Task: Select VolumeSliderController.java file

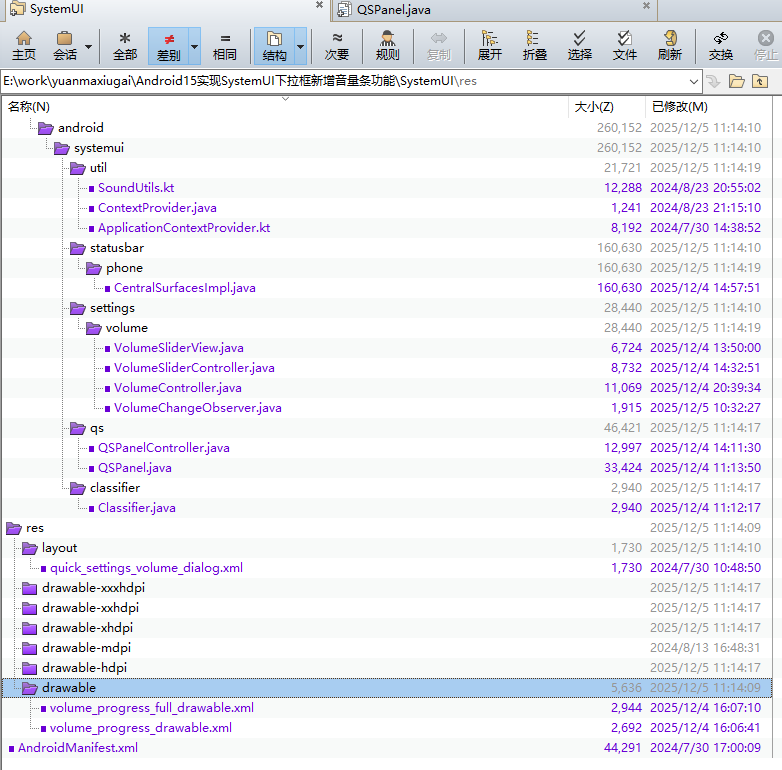Action: pyautogui.click(x=194, y=368)
